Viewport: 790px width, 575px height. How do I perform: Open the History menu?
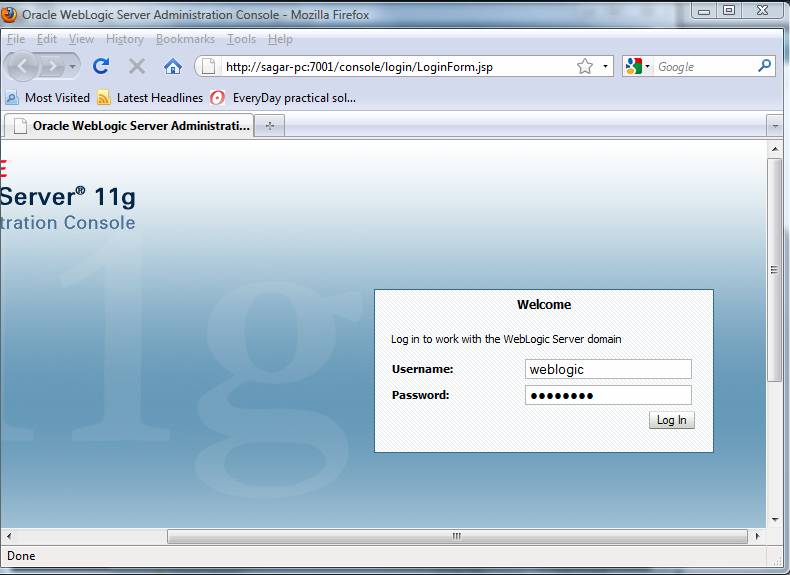tap(124, 39)
